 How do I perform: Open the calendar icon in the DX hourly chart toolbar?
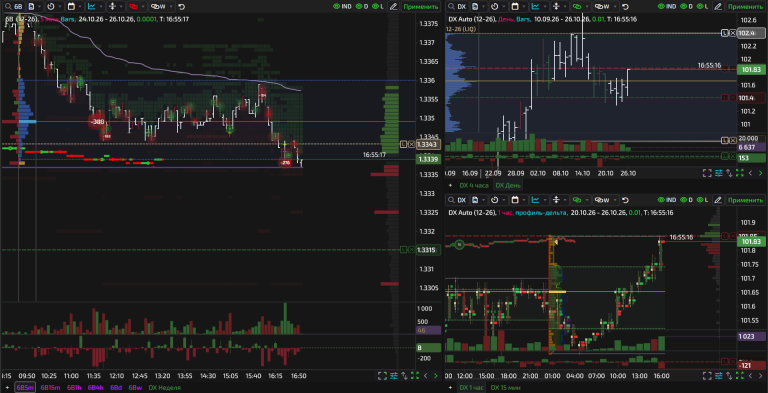pyautogui.click(x=515, y=200)
